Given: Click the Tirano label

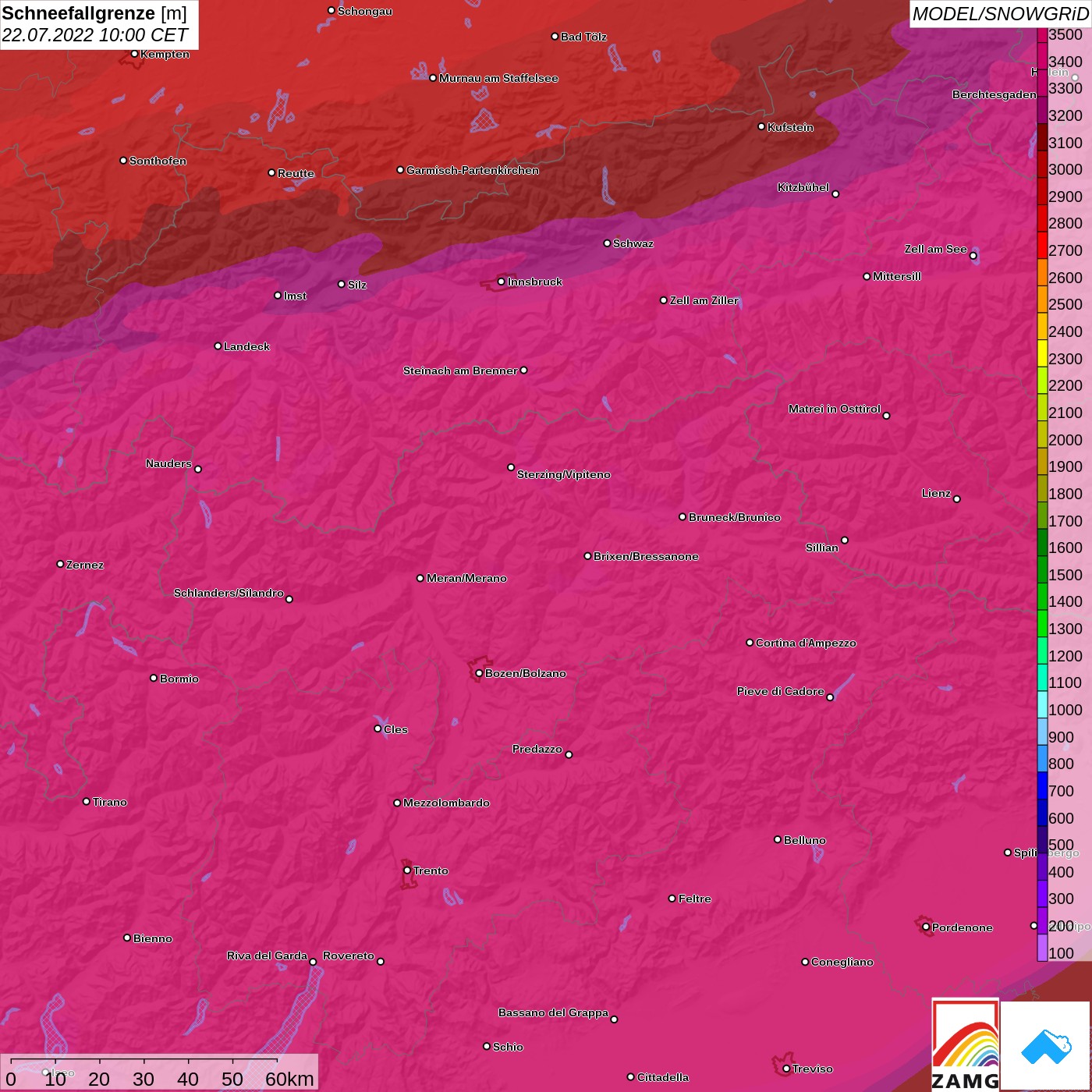Looking at the screenshot, I should pos(110,802).
